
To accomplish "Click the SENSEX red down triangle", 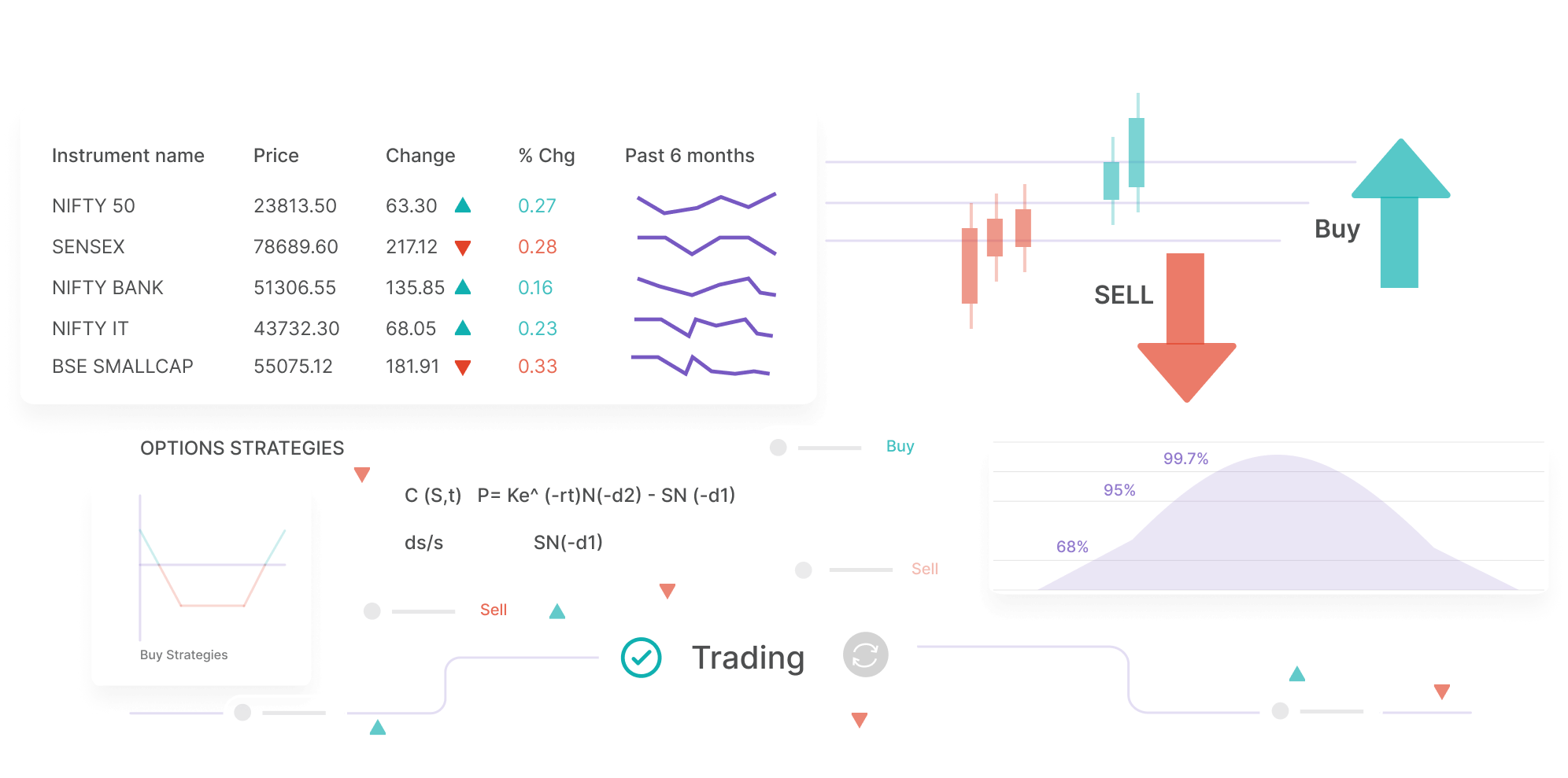I will click(463, 248).
